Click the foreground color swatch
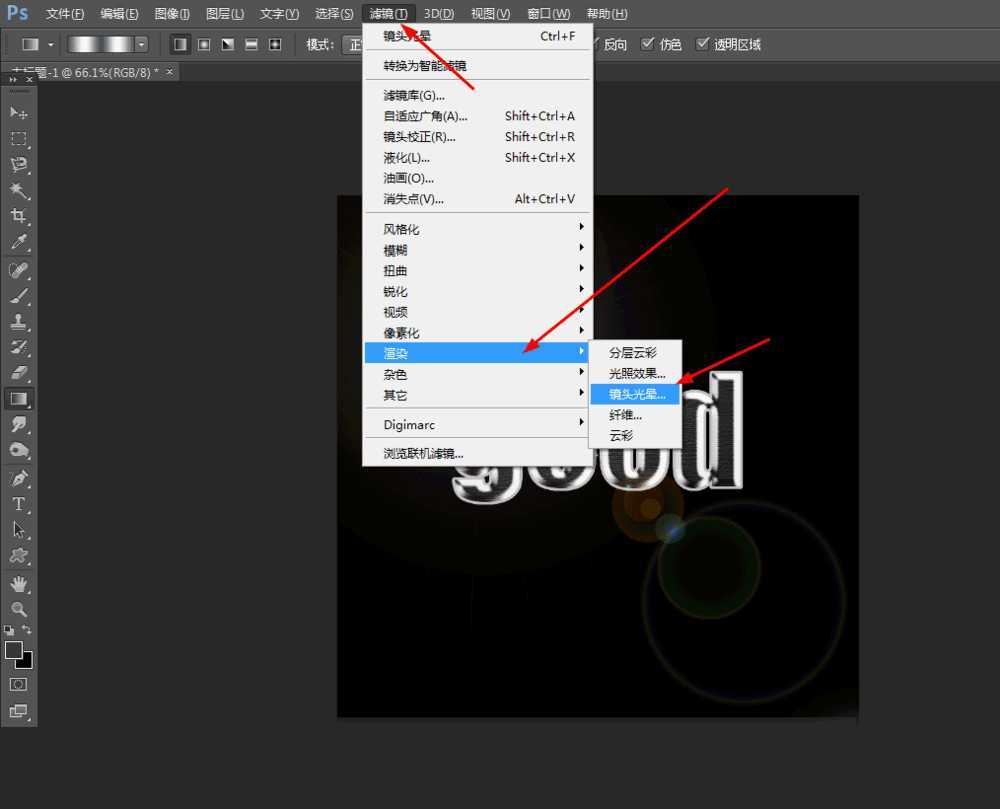1000x809 pixels. pos(14,650)
